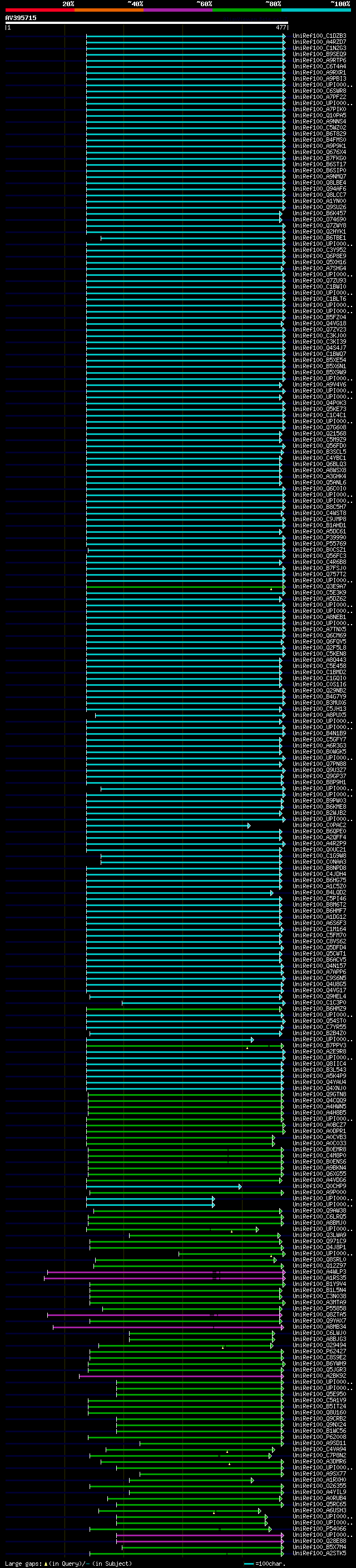Select the UniRef100_Q9SU26 label
This screenshot has height=1568, width=356.
319,207
